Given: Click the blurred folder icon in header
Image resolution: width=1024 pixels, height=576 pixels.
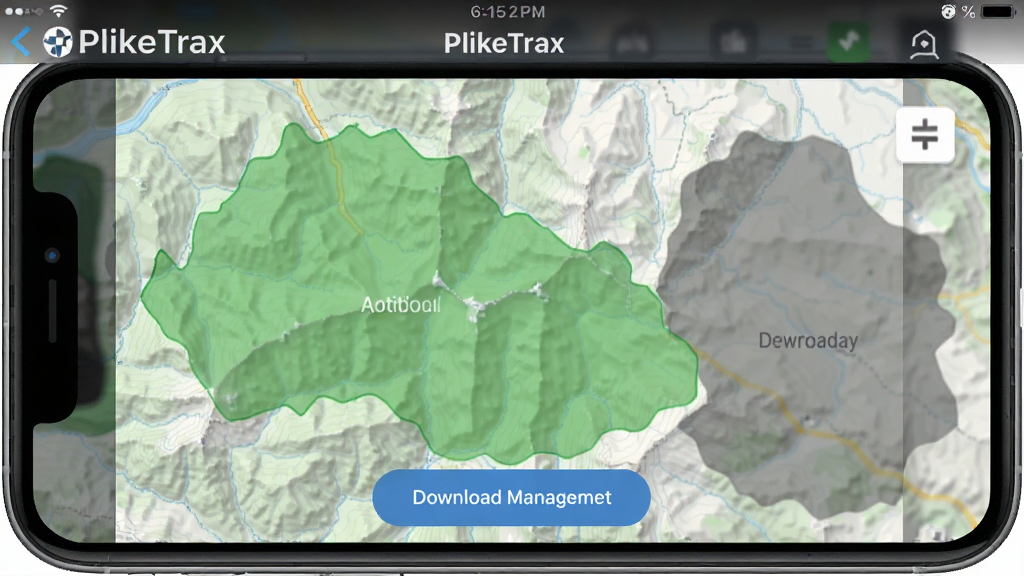Looking at the screenshot, I should pos(733,43).
